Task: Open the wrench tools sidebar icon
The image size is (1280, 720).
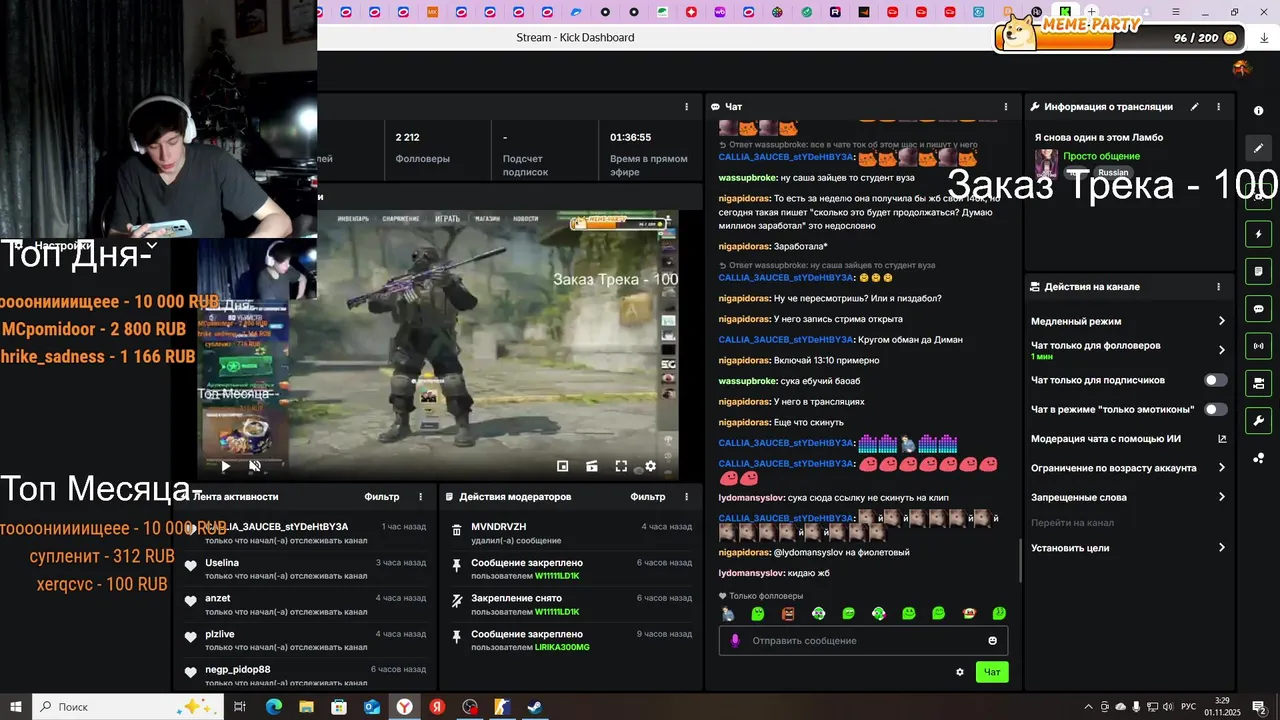Action: point(1259,420)
